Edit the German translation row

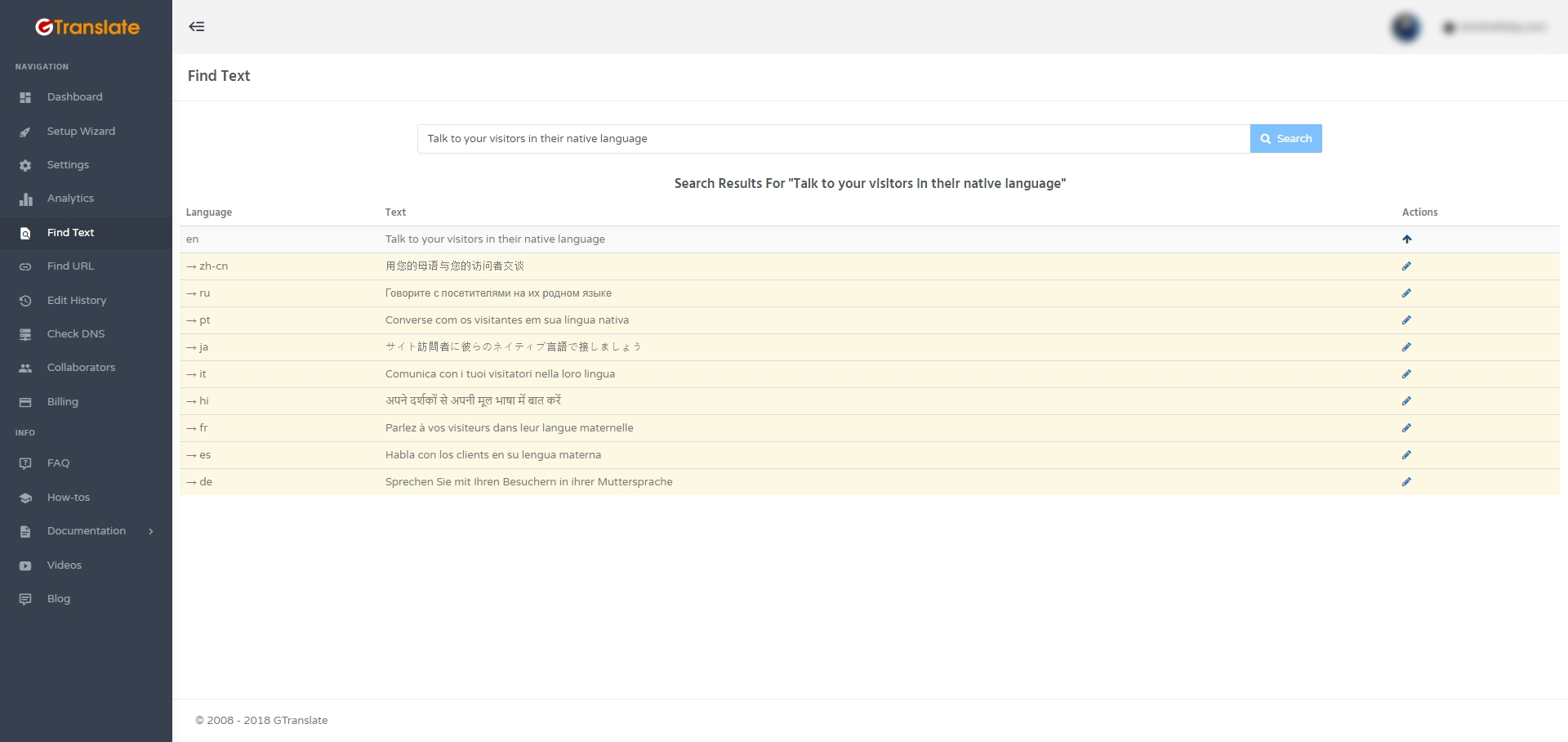pyautogui.click(x=1406, y=481)
